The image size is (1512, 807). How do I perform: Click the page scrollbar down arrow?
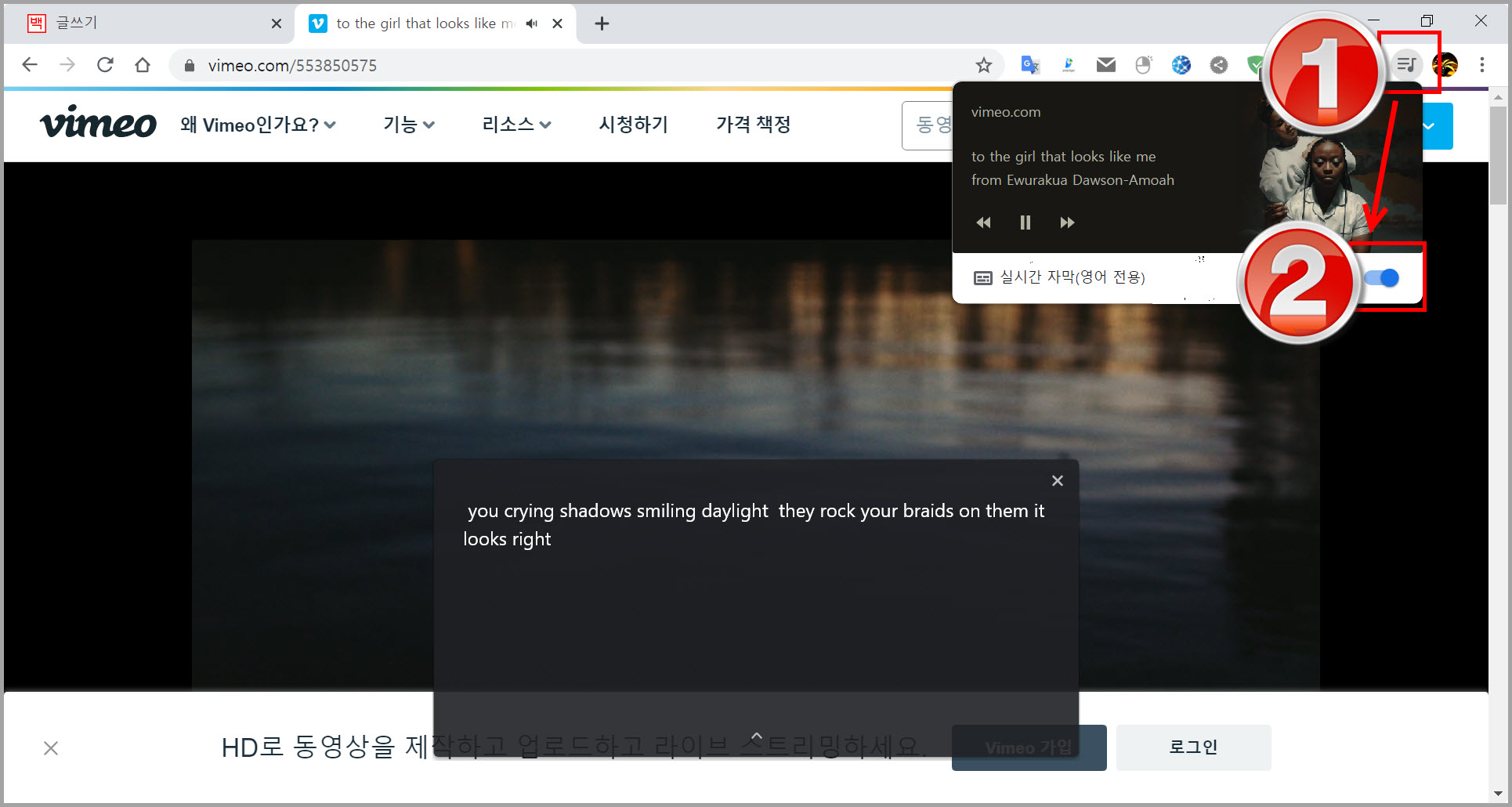[1498, 793]
